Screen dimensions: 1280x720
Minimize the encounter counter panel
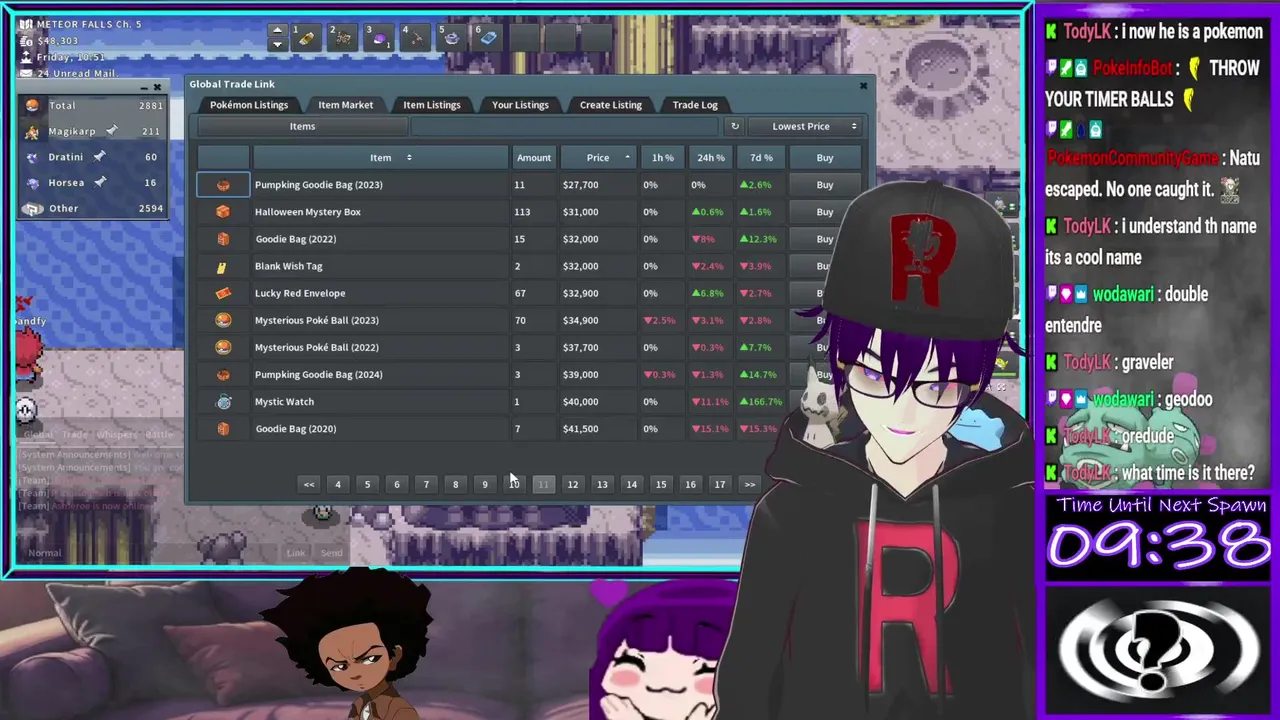pos(144,88)
